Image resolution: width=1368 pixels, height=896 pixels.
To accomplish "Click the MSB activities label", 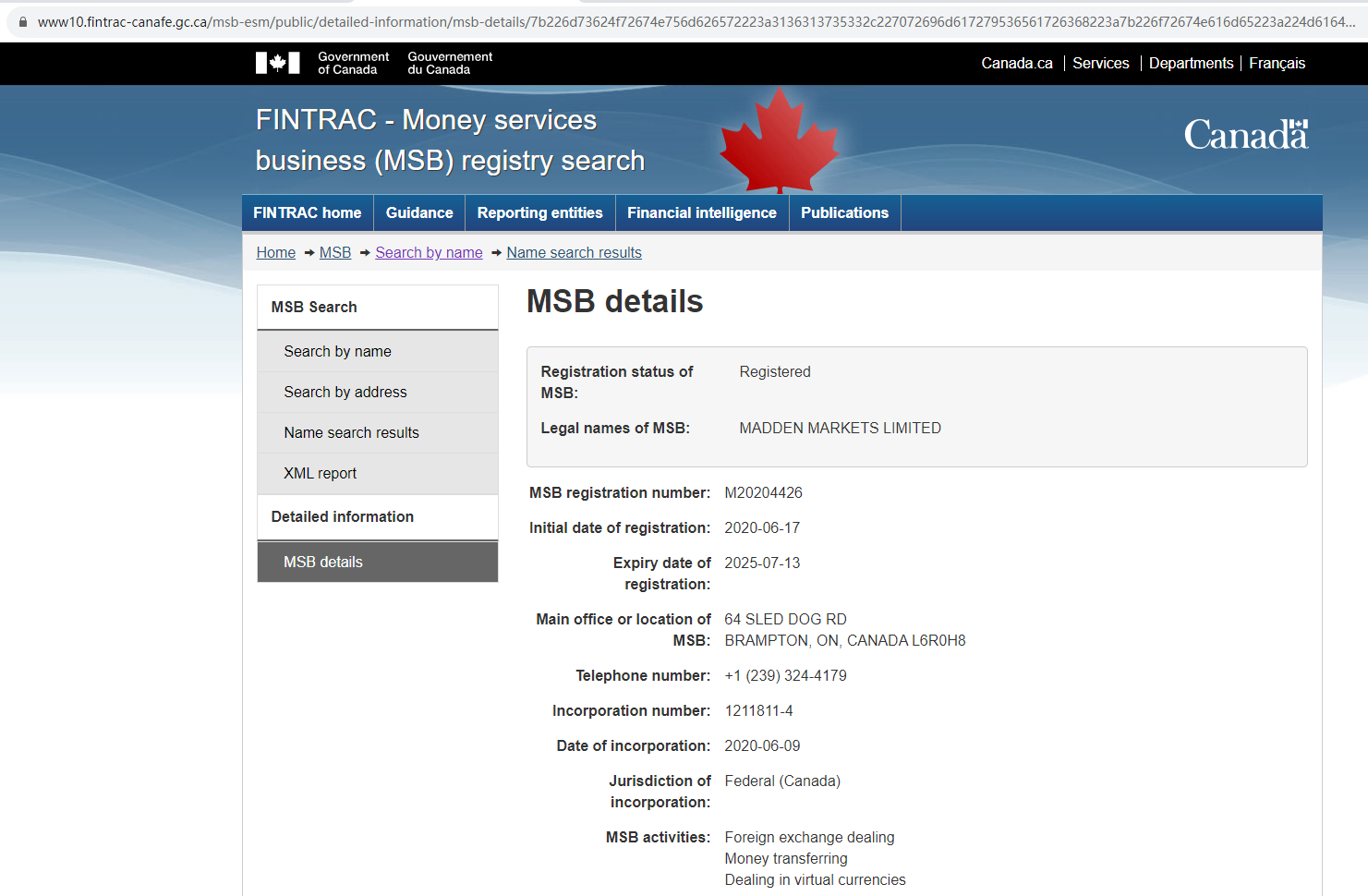I will [x=658, y=837].
